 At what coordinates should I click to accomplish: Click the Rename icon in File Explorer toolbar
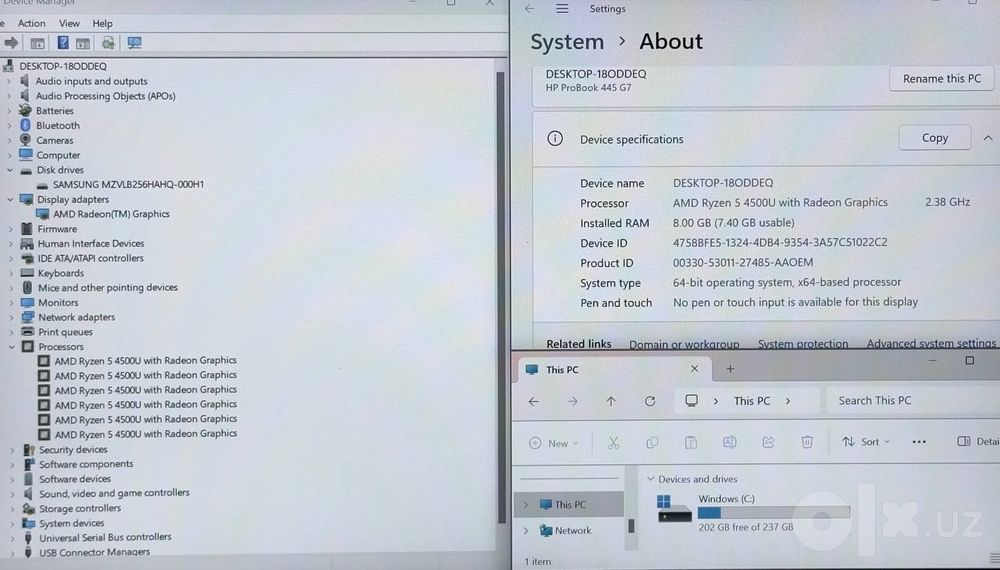pyautogui.click(x=730, y=442)
